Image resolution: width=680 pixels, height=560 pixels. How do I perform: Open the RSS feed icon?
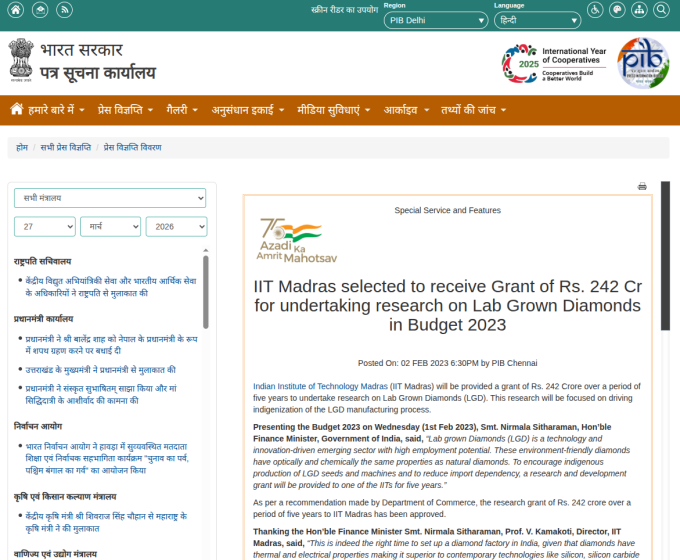64,10
